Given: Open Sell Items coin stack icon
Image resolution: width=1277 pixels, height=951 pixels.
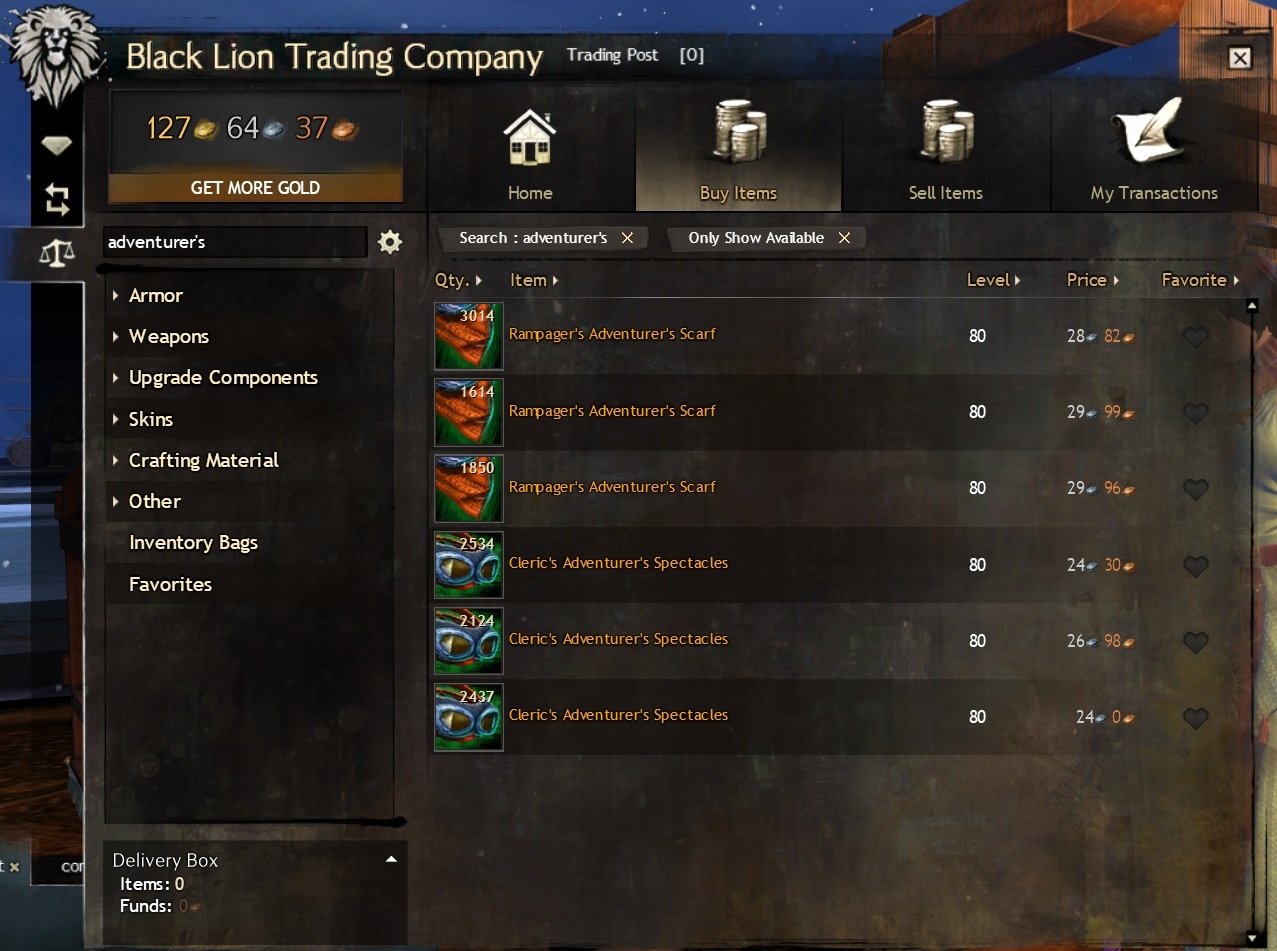Looking at the screenshot, I should click(945, 133).
